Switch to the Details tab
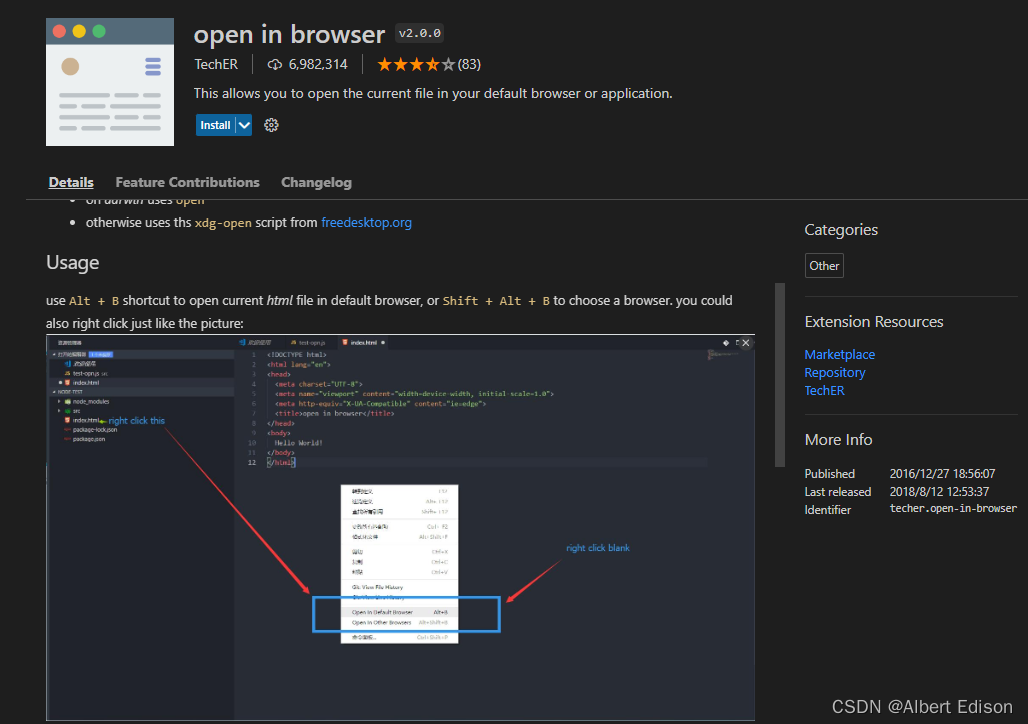Viewport: 1028px width, 724px height. click(71, 182)
